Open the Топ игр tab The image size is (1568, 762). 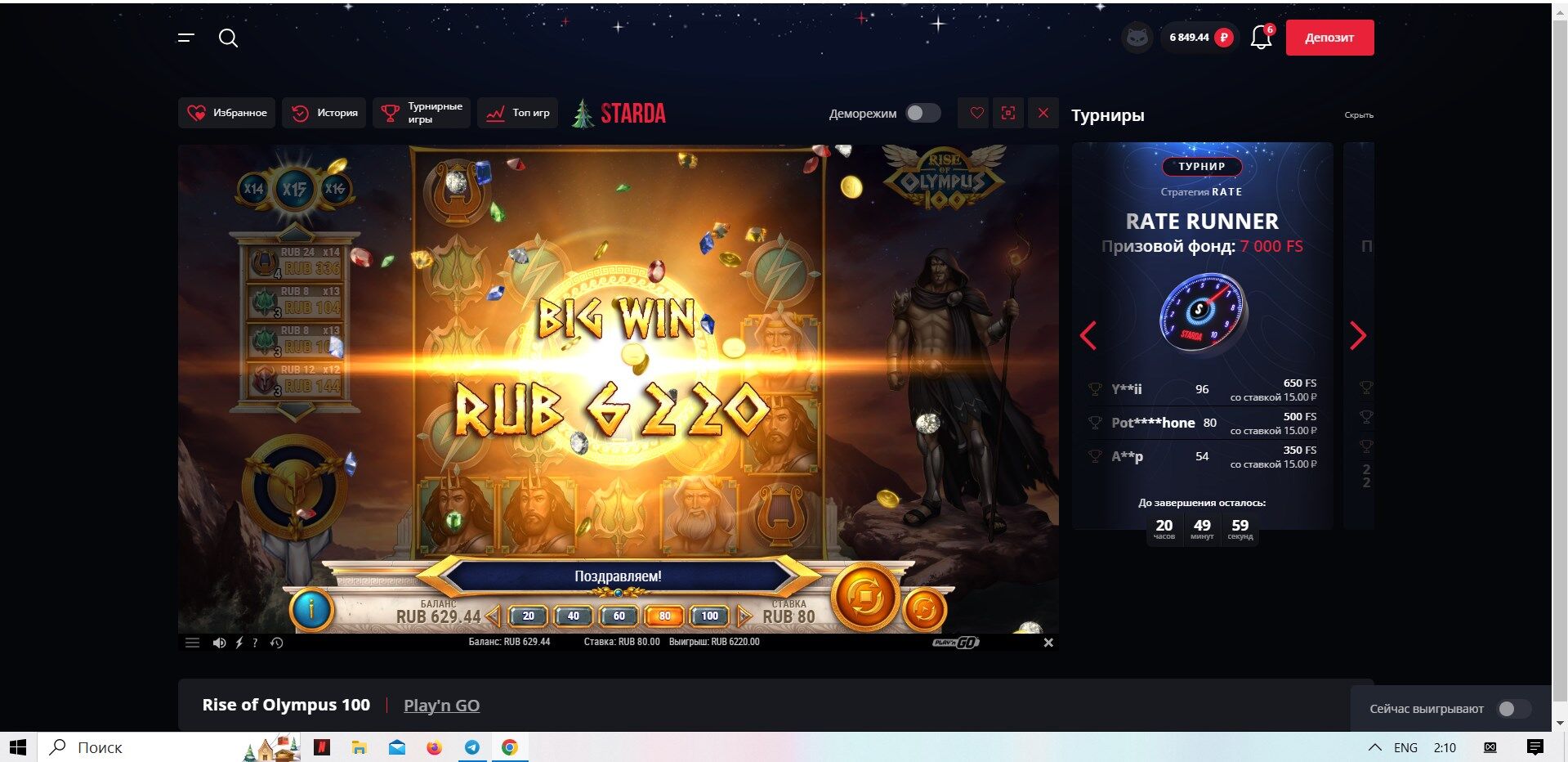pos(518,113)
